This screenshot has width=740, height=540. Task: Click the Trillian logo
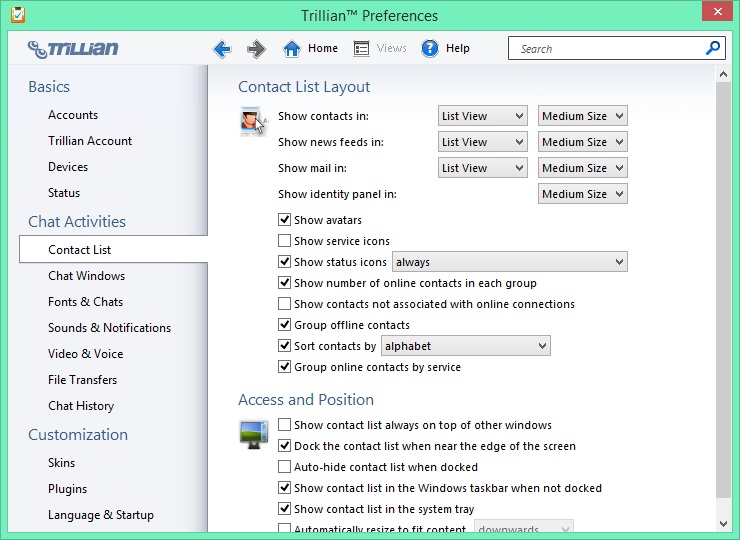[73, 49]
